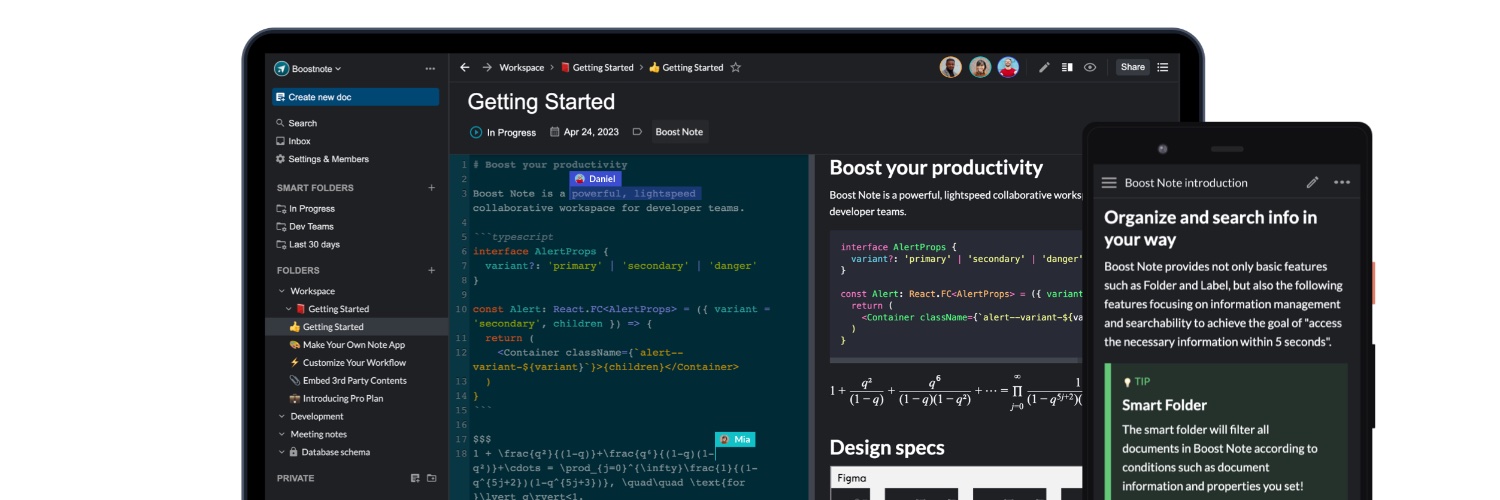
Task: Click the Boost Note introduction title on the phone
Action: [x=1186, y=183]
